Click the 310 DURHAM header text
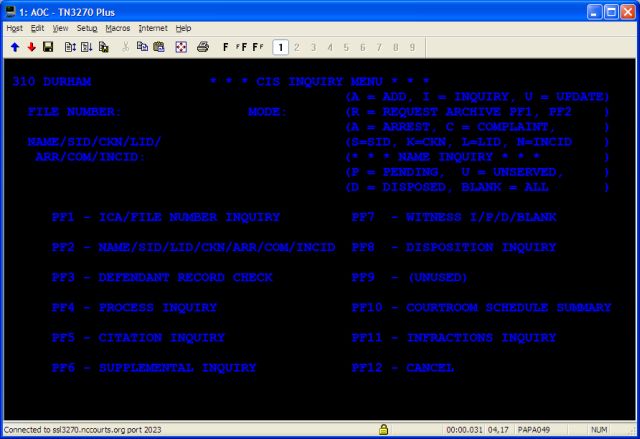Screen dimensions: 640x439 (x=51, y=81)
